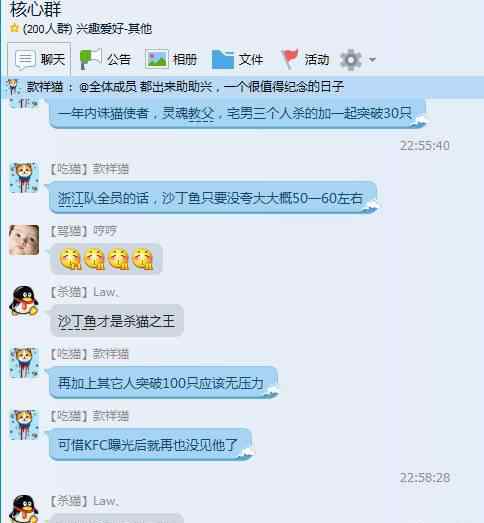Click the 核心群 group title
Viewport: 484px width, 523px height.
(36, 9)
